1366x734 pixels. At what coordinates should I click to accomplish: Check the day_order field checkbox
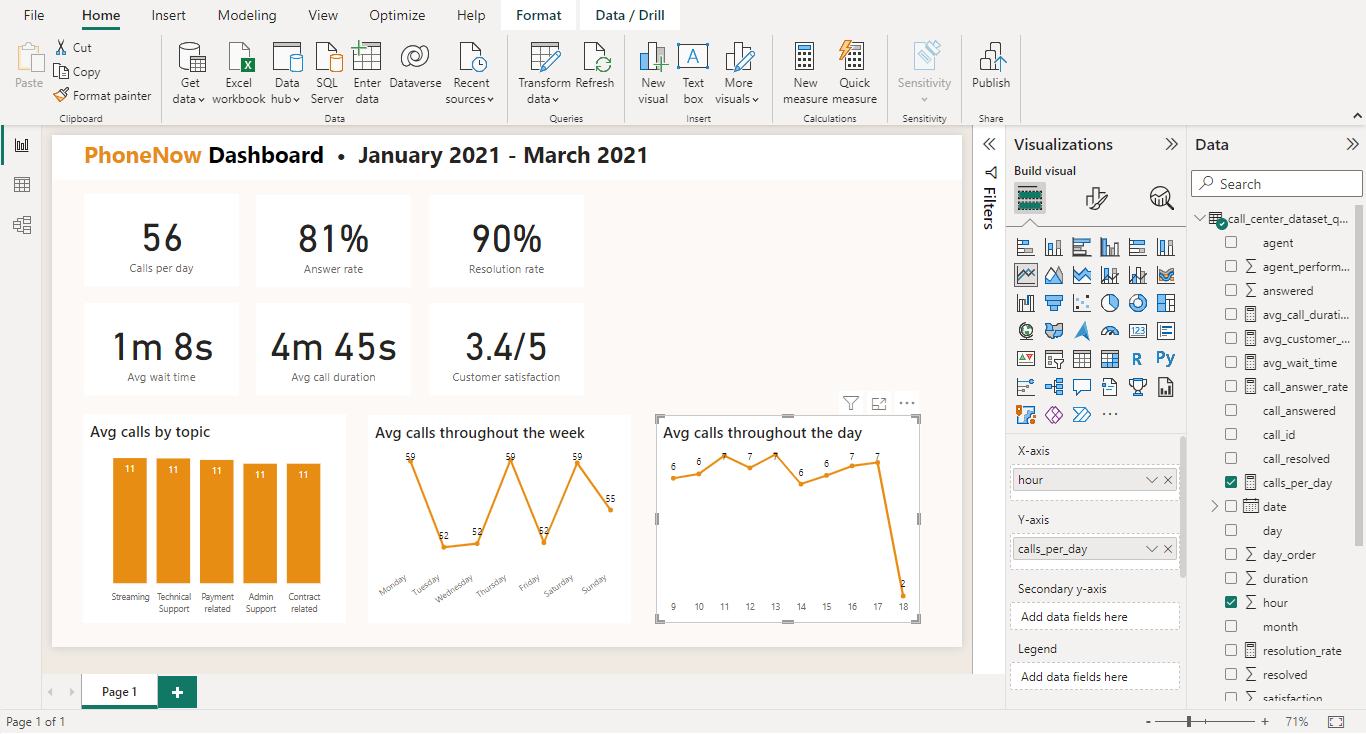click(x=1231, y=554)
